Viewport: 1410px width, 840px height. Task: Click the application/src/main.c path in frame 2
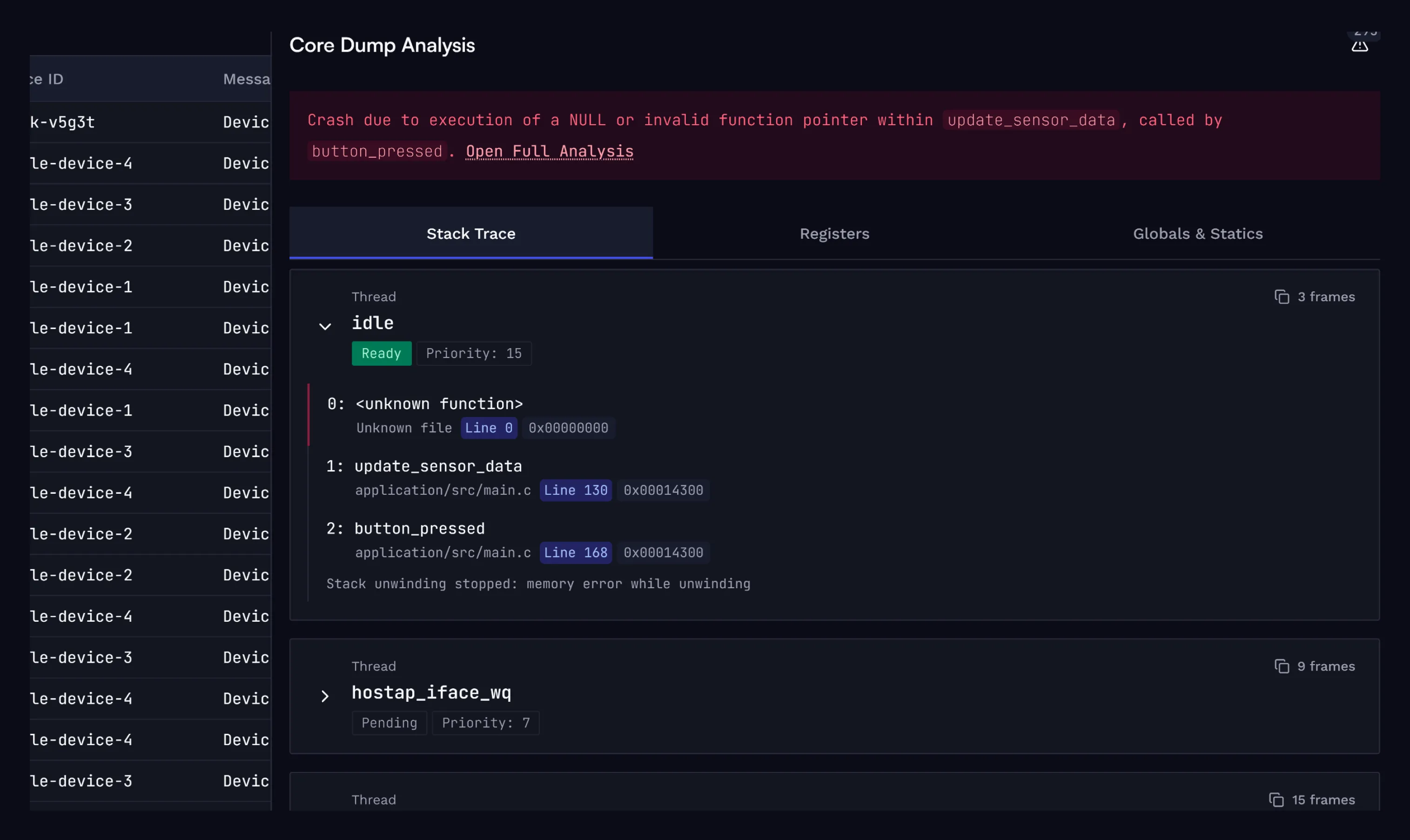coord(443,552)
